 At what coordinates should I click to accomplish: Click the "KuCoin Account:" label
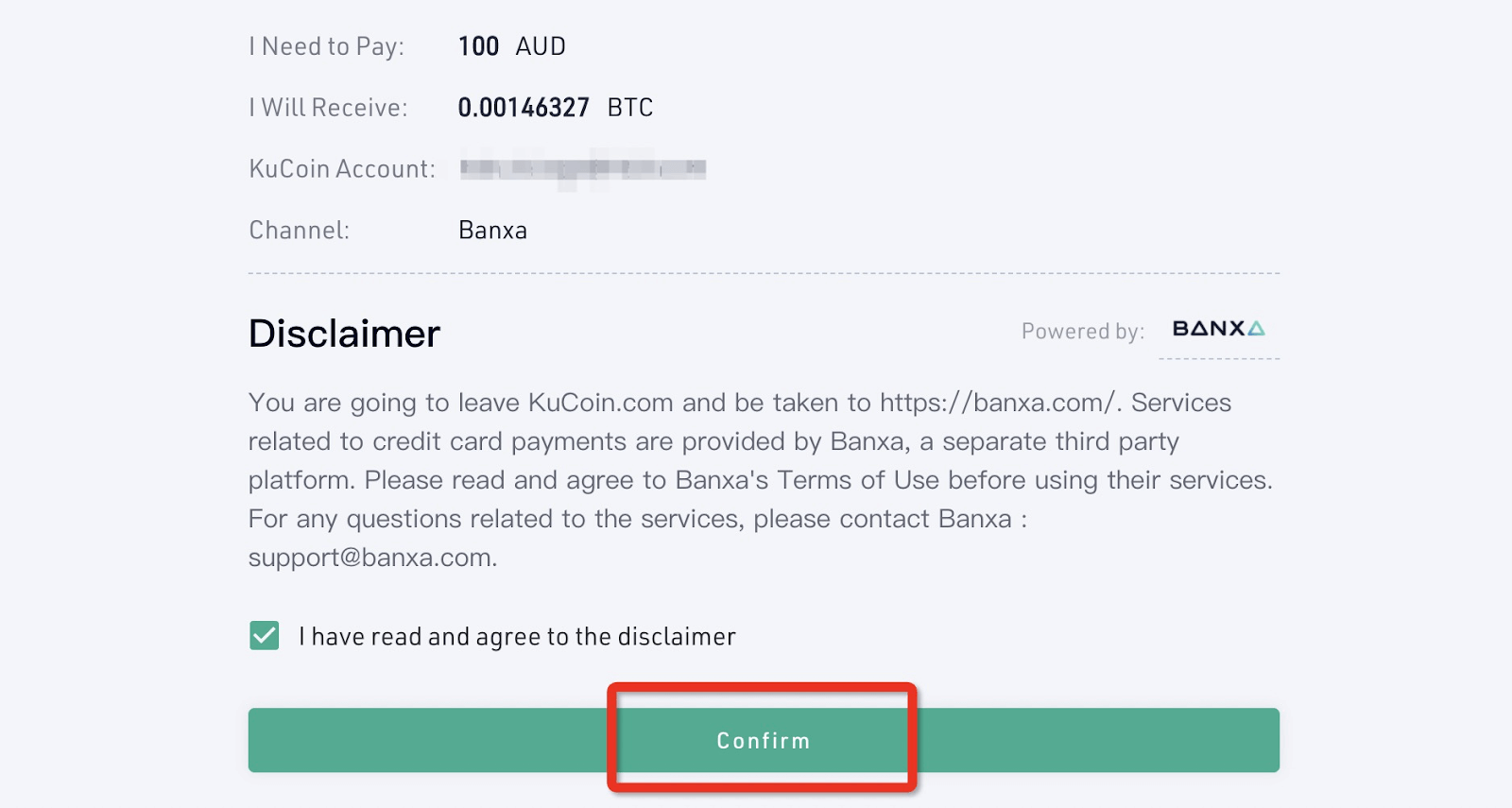click(x=342, y=169)
